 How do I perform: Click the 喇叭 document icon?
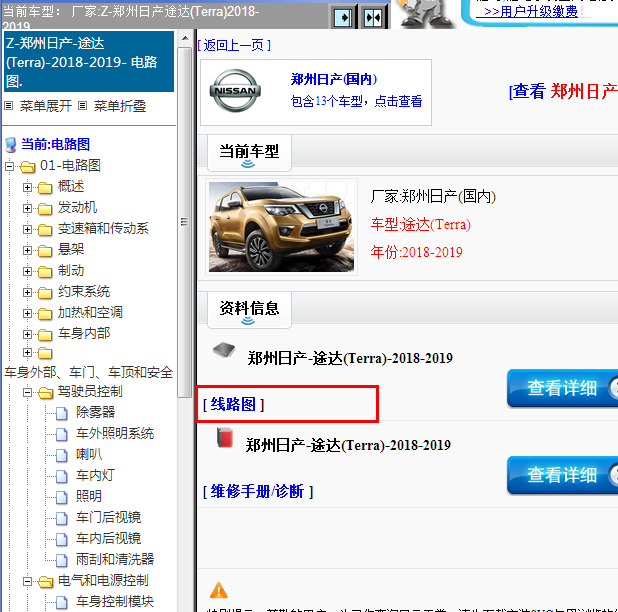pos(61,456)
